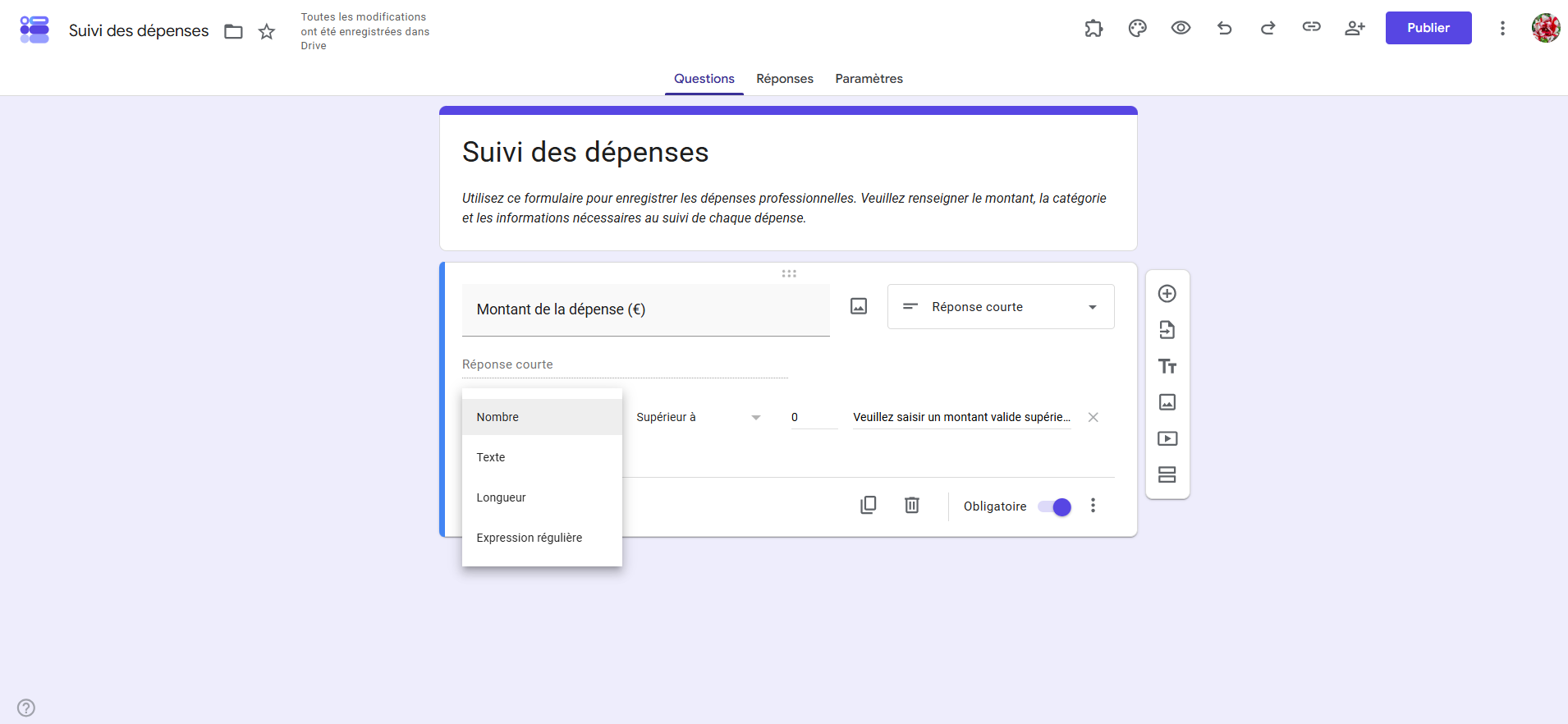Choose Longueur validation type

coord(542,497)
